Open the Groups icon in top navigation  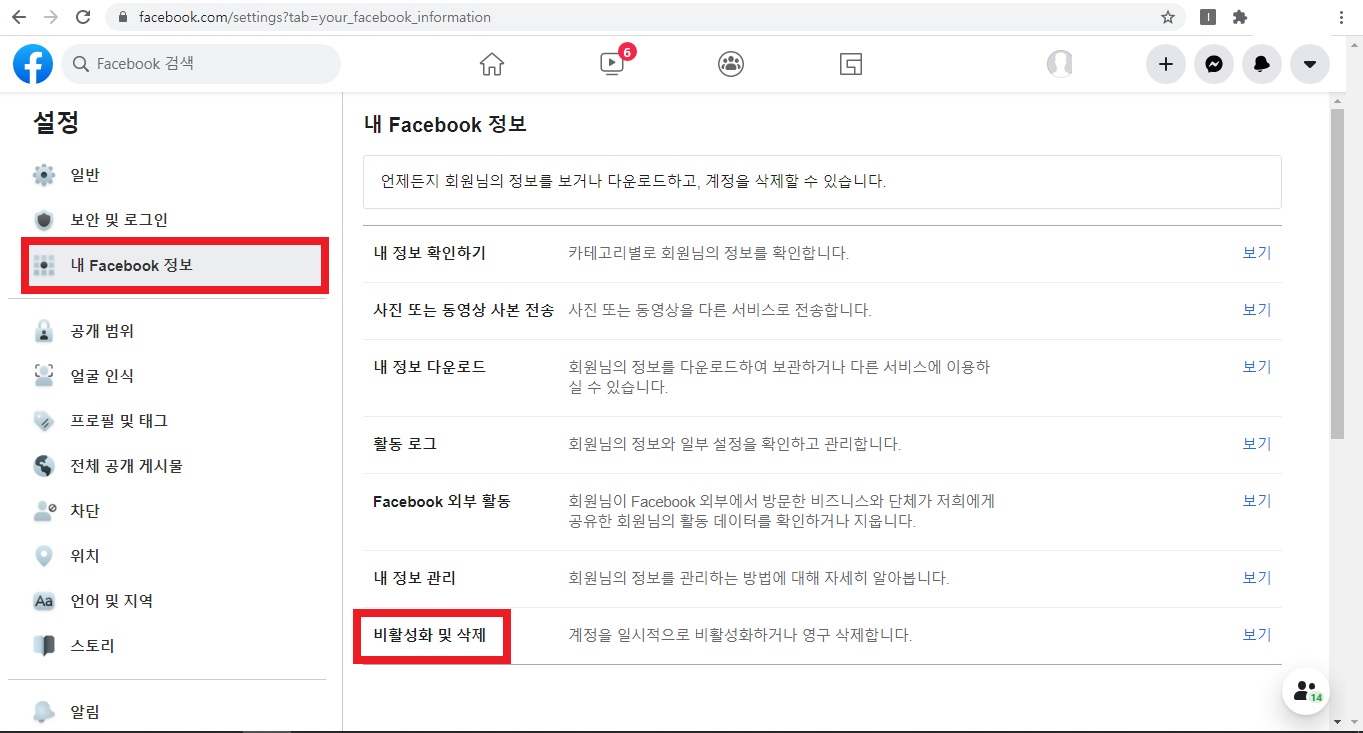pyautogui.click(x=731, y=64)
